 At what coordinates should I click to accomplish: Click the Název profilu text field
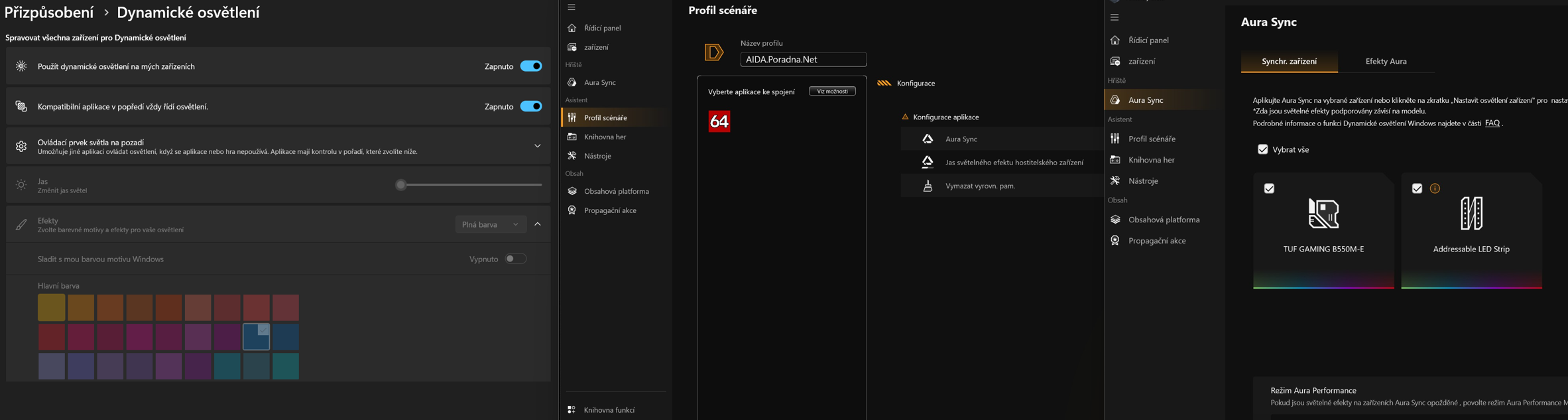(x=803, y=60)
